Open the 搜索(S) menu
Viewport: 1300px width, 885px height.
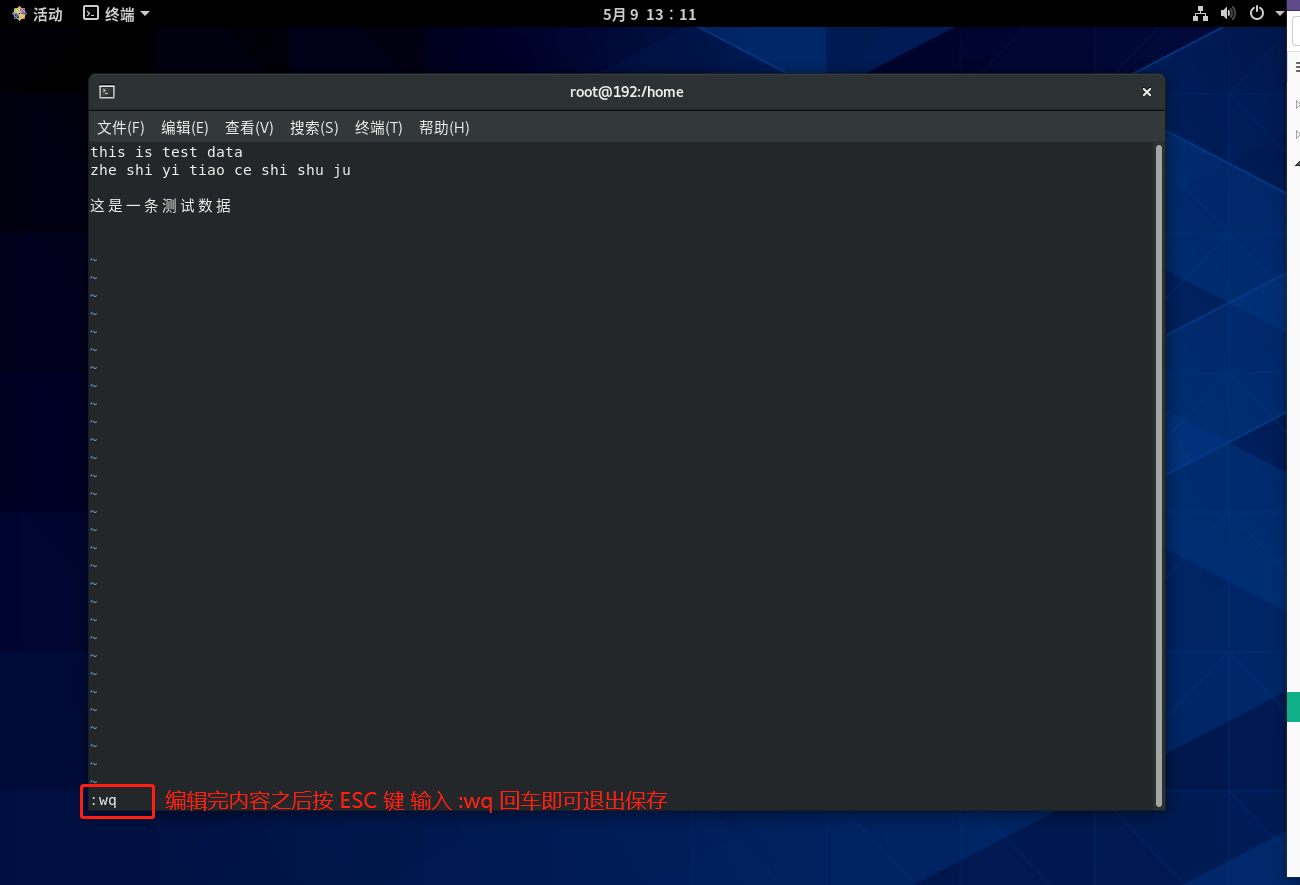[x=314, y=128]
